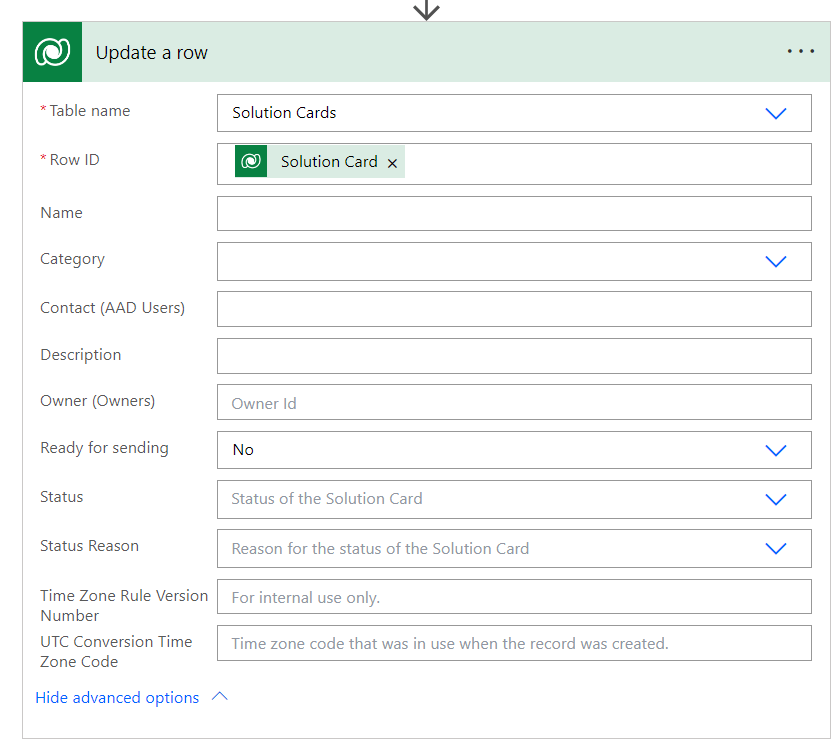
Task: Click the Update a row header title
Action: (152, 53)
